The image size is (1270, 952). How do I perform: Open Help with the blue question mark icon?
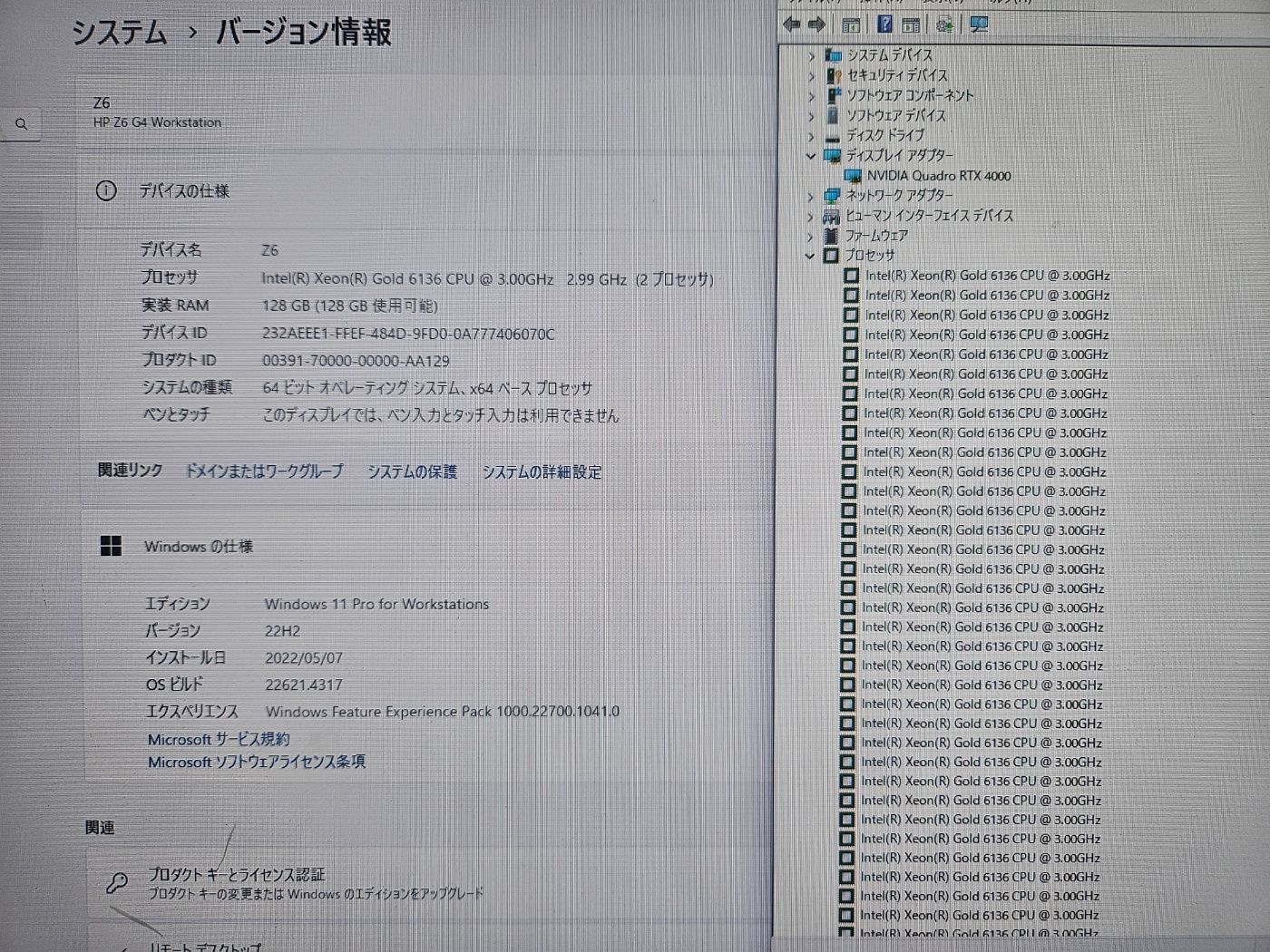click(884, 24)
